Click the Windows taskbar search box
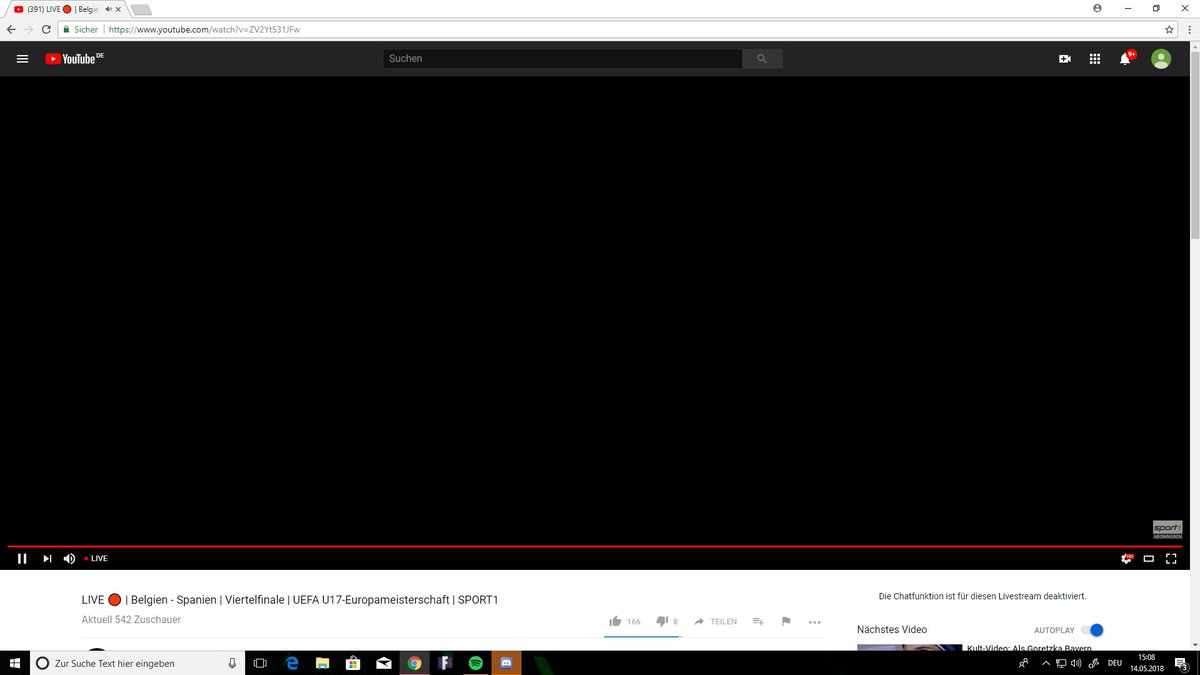 pos(139,663)
